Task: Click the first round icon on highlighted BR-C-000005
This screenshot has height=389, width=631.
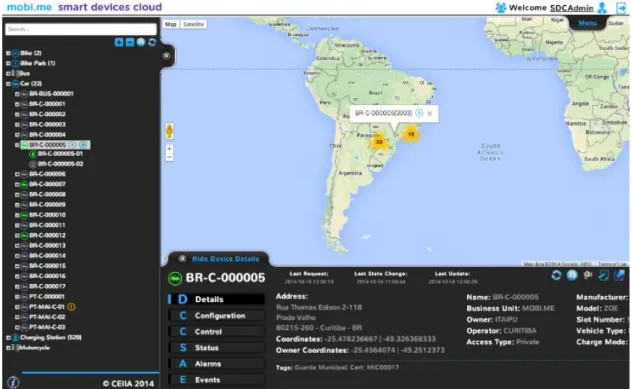Action: (72, 145)
